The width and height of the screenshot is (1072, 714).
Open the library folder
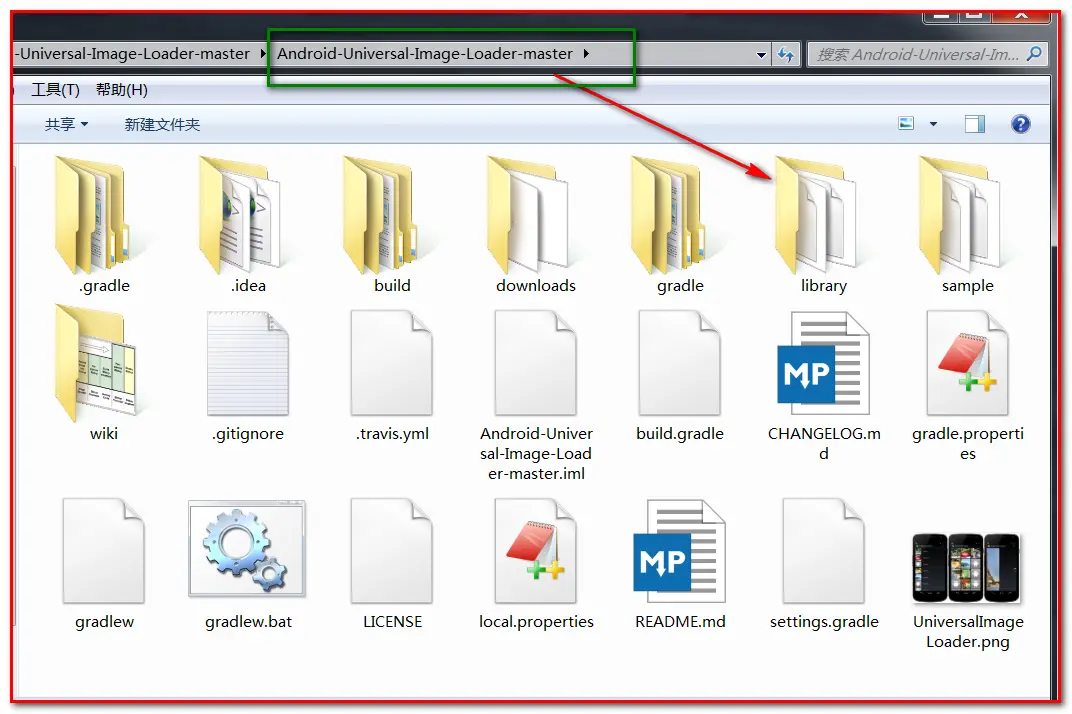click(x=816, y=215)
